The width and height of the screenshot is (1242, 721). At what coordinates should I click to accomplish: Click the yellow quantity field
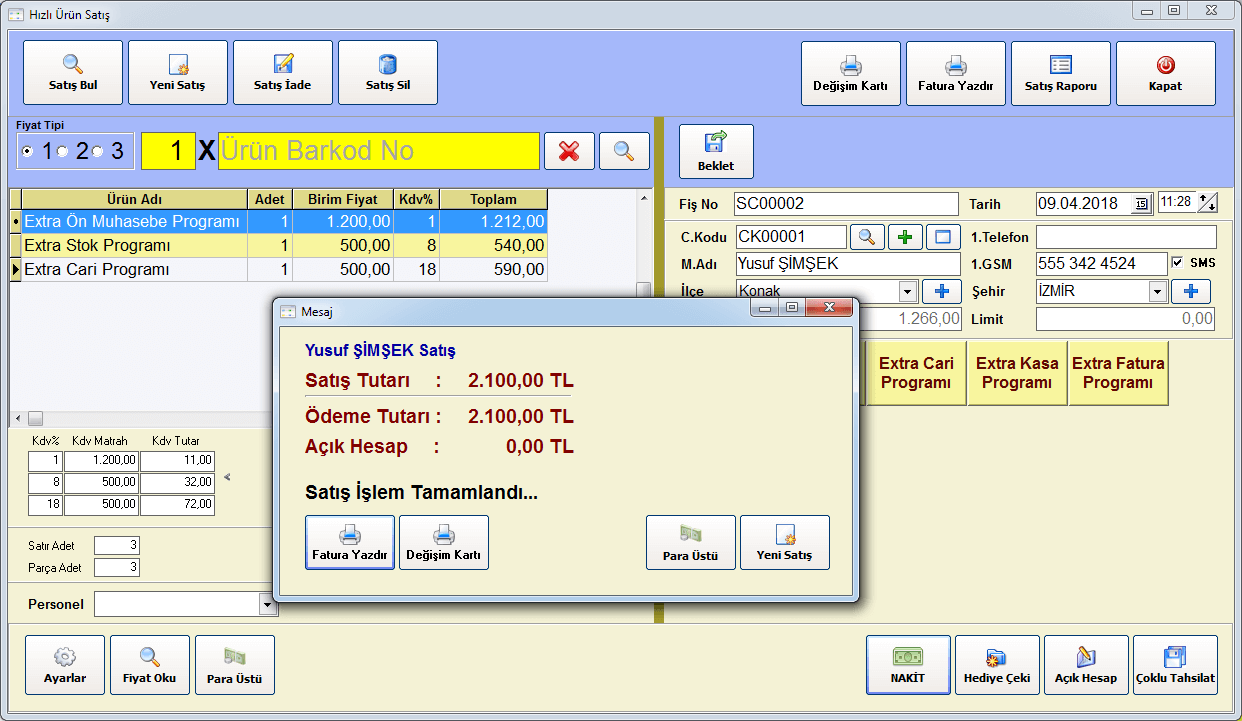[x=168, y=151]
